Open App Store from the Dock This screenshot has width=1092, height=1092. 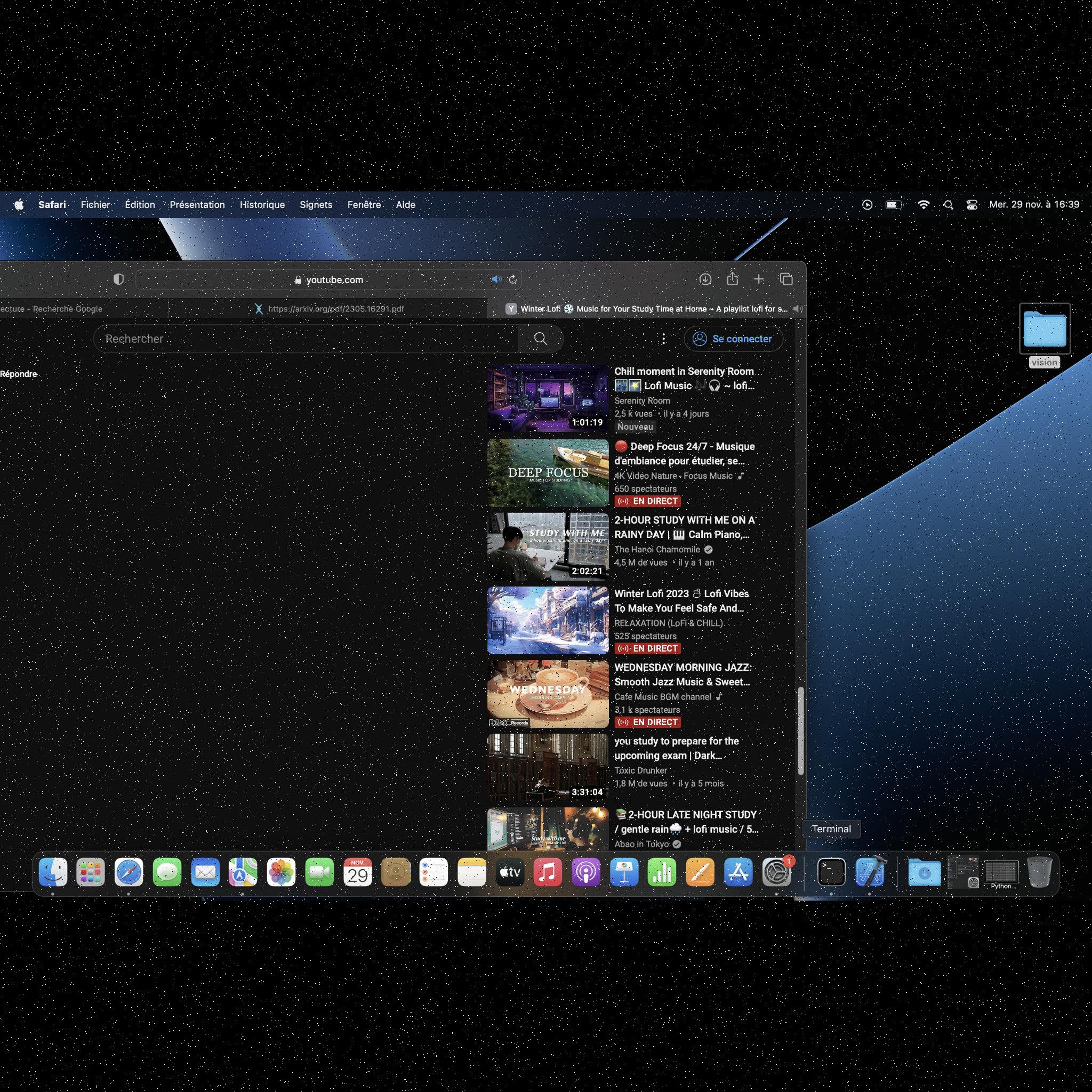(738, 872)
